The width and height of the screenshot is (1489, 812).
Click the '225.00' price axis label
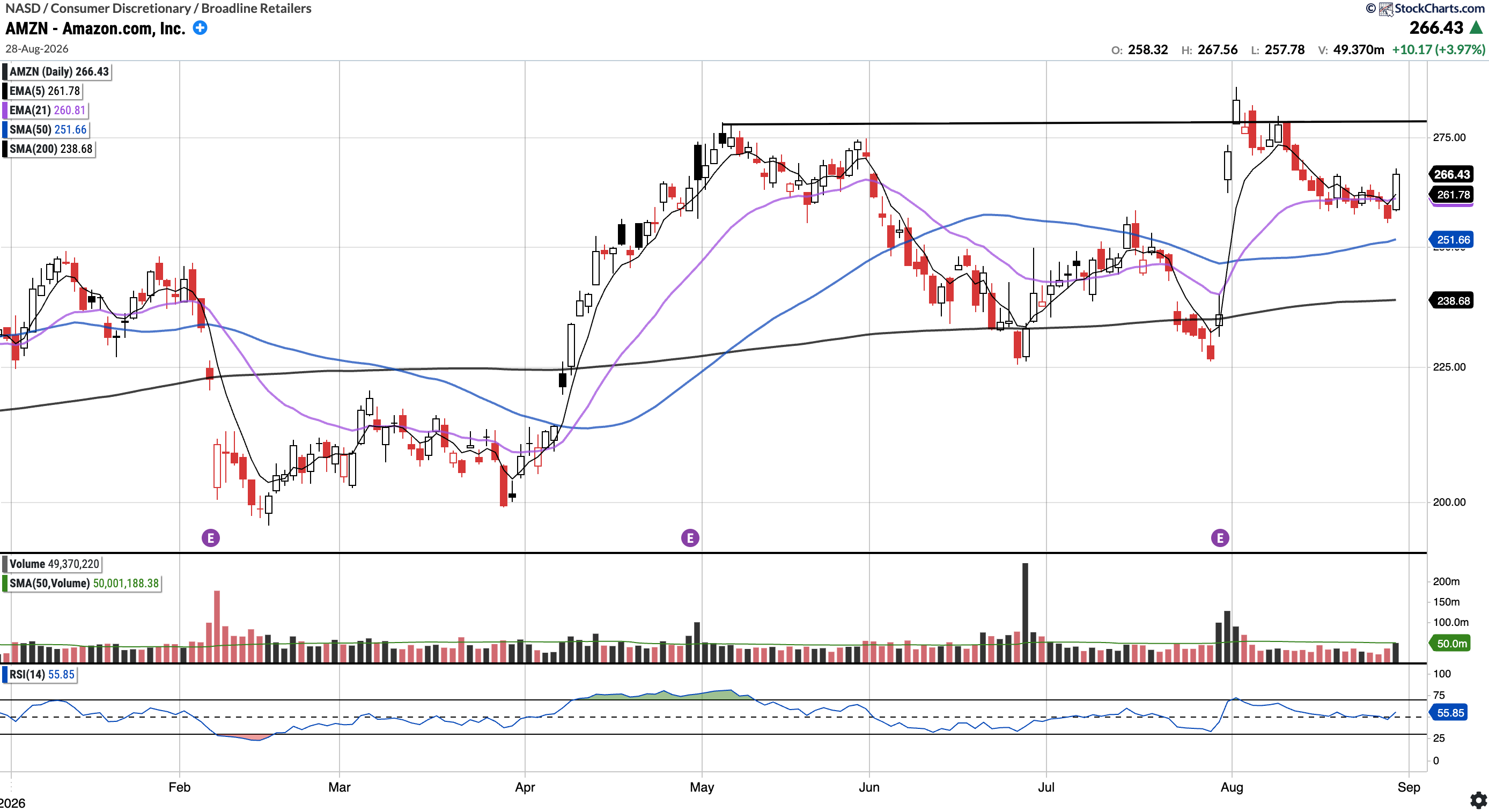pos(1449,367)
